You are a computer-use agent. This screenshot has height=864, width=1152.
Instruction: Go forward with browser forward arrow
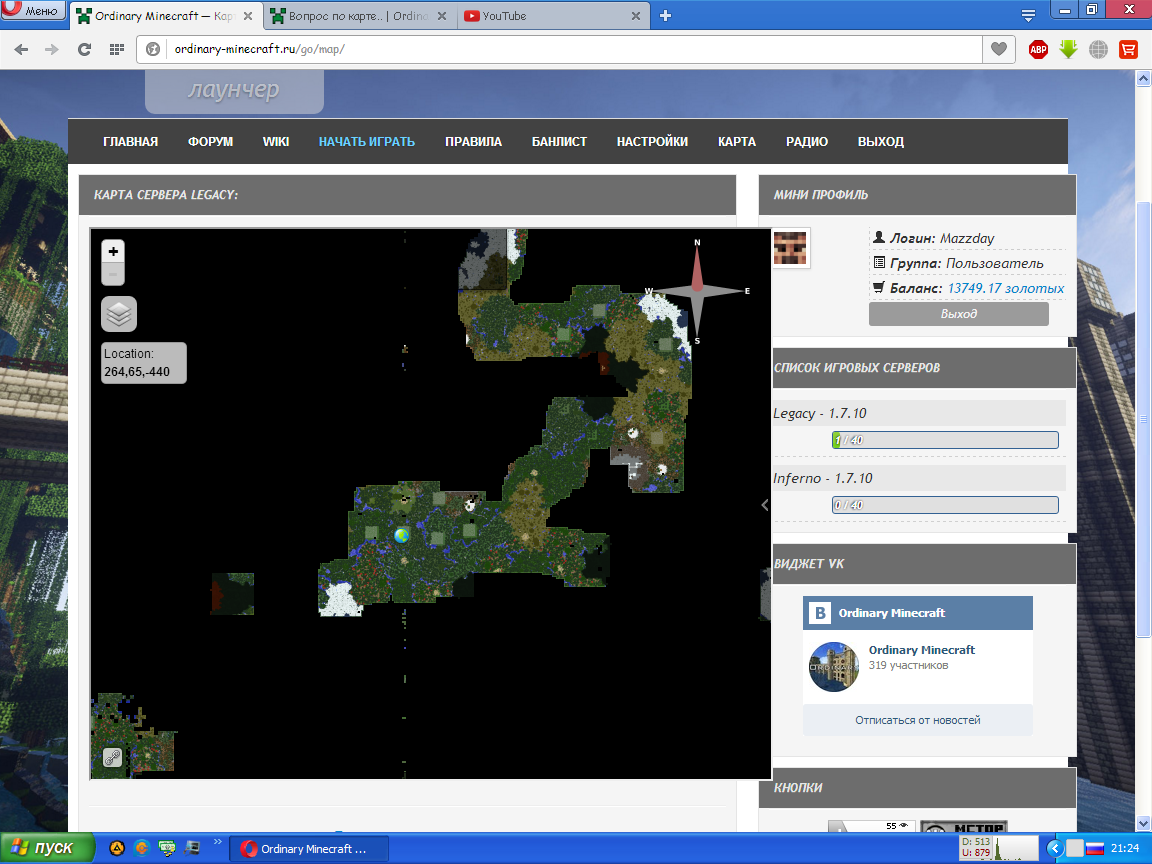51,49
